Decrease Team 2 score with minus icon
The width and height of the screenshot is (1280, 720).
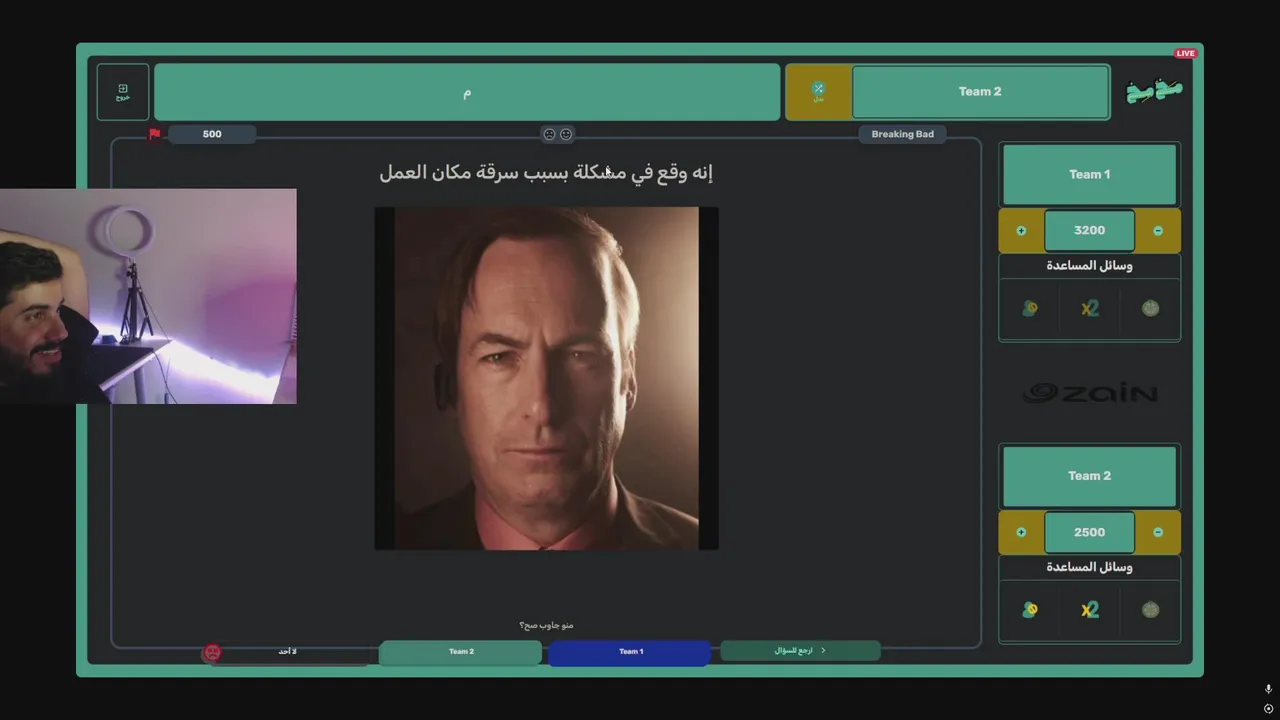click(x=1158, y=532)
